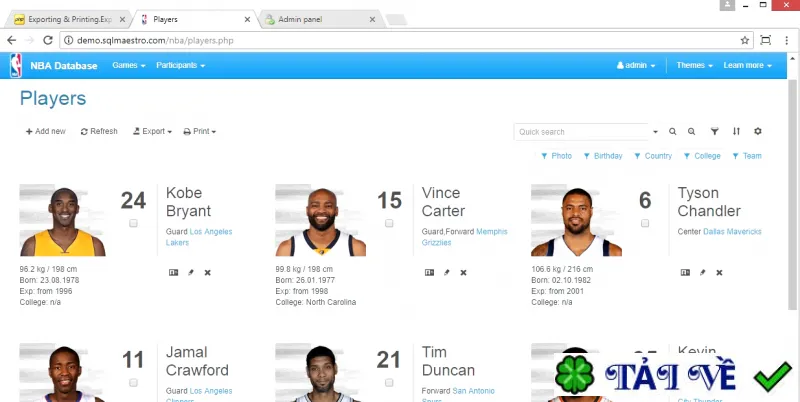Screen dimensions: 800x402
Task: Open the Country column filter
Action: click(653, 156)
